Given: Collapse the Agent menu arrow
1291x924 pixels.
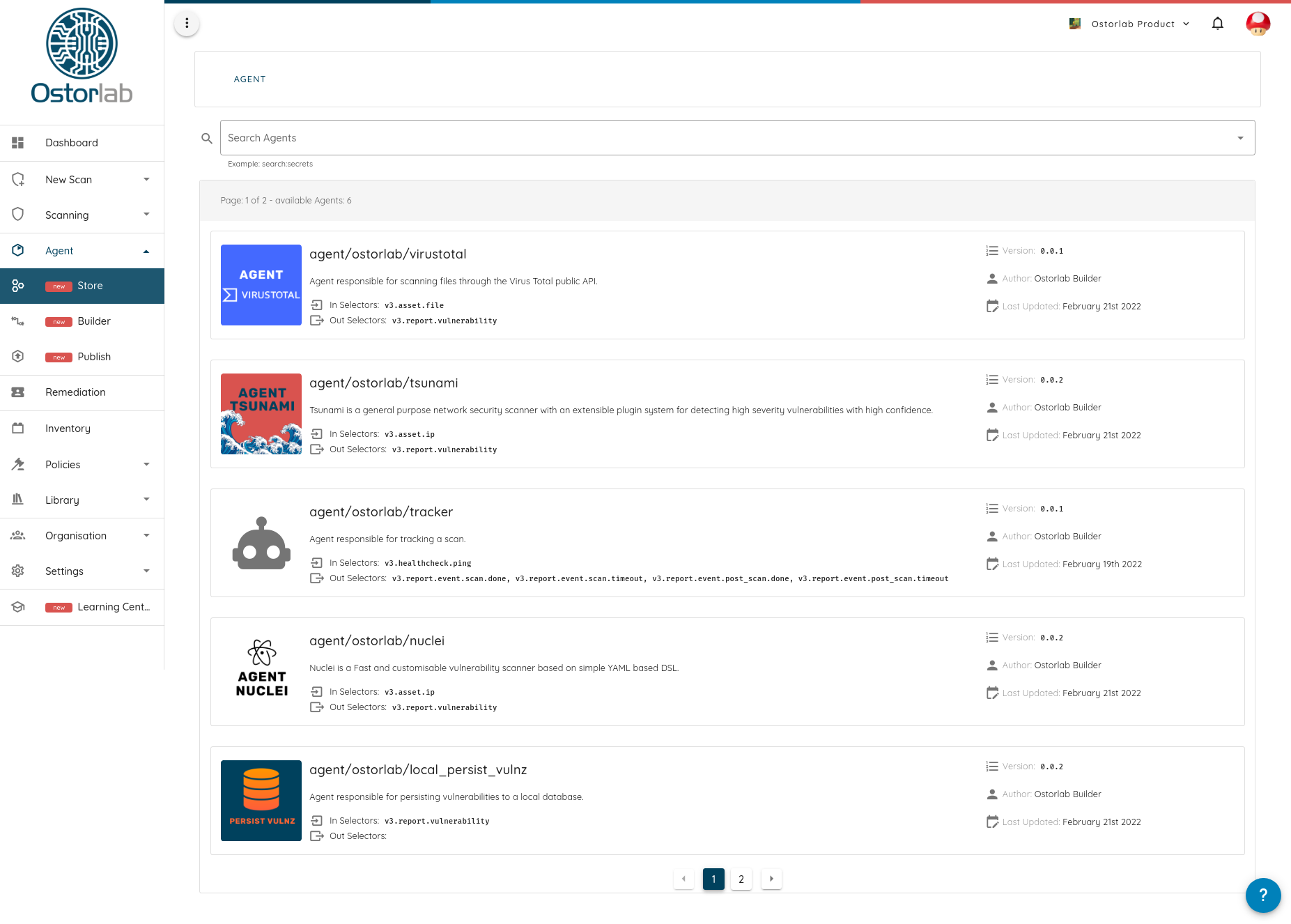Looking at the screenshot, I should pos(146,251).
